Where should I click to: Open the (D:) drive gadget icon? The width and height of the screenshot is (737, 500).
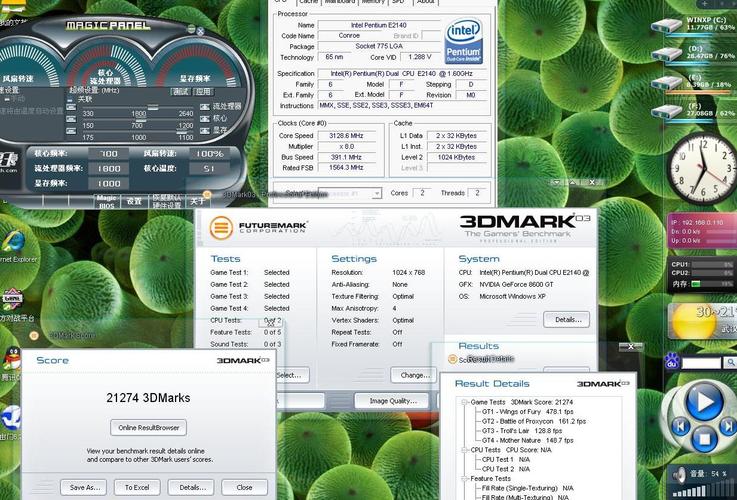(x=667, y=54)
